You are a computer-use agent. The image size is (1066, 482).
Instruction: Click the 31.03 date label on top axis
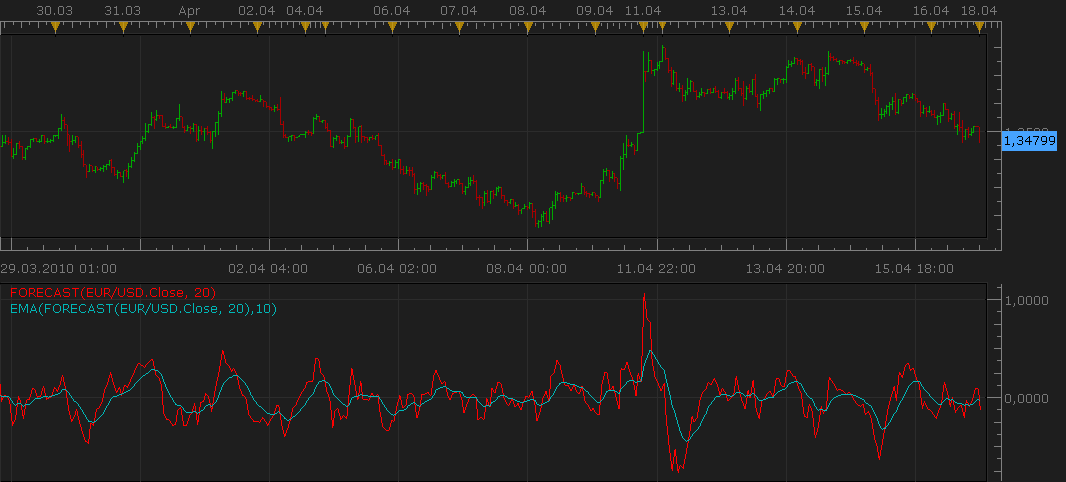click(x=123, y=11)
